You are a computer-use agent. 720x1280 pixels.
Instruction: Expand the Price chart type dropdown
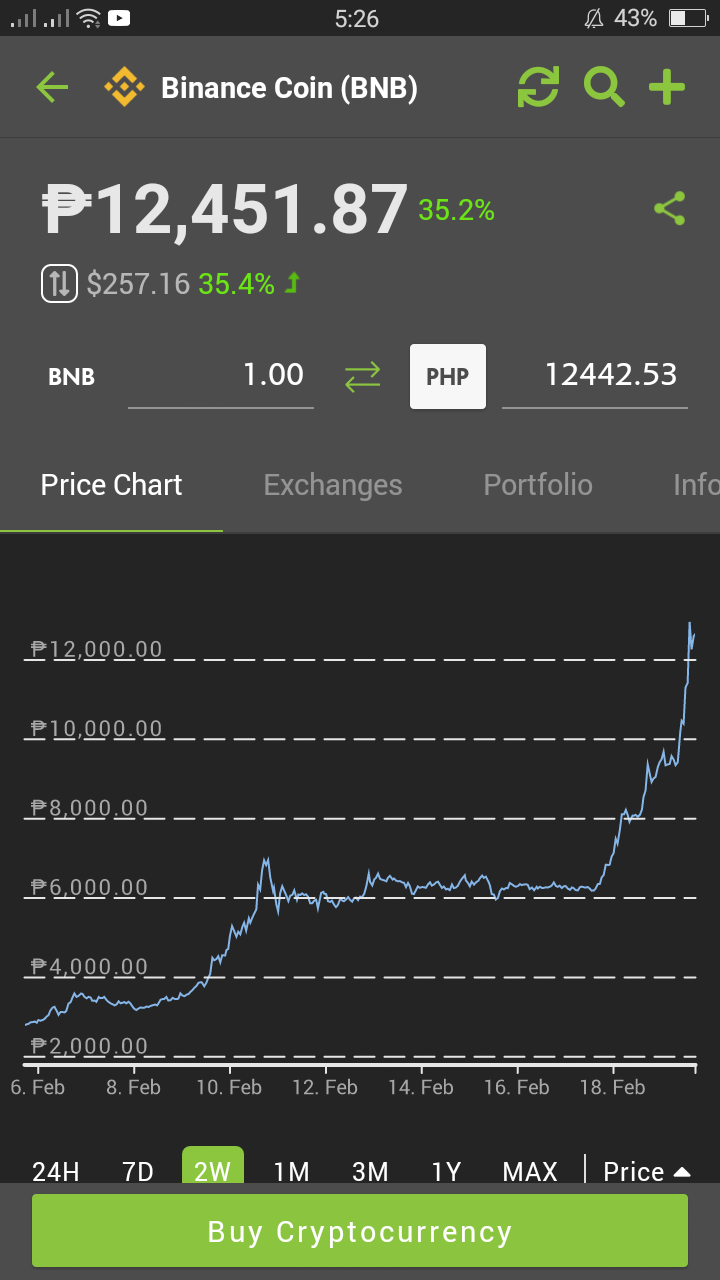click(648, 1170)
